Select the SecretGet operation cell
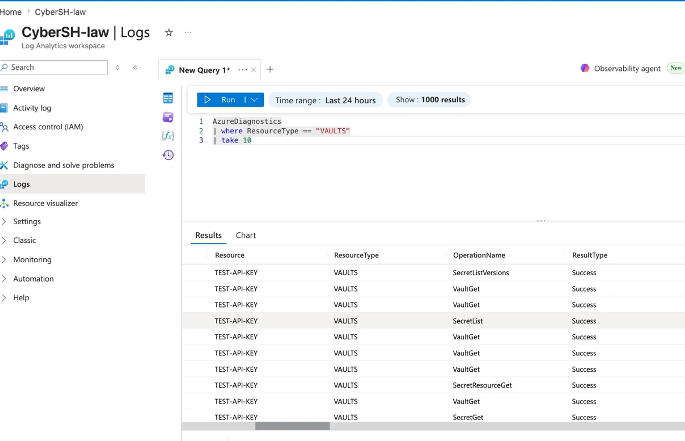The height and width of the screenshot is (441, 685). [468, 417]
